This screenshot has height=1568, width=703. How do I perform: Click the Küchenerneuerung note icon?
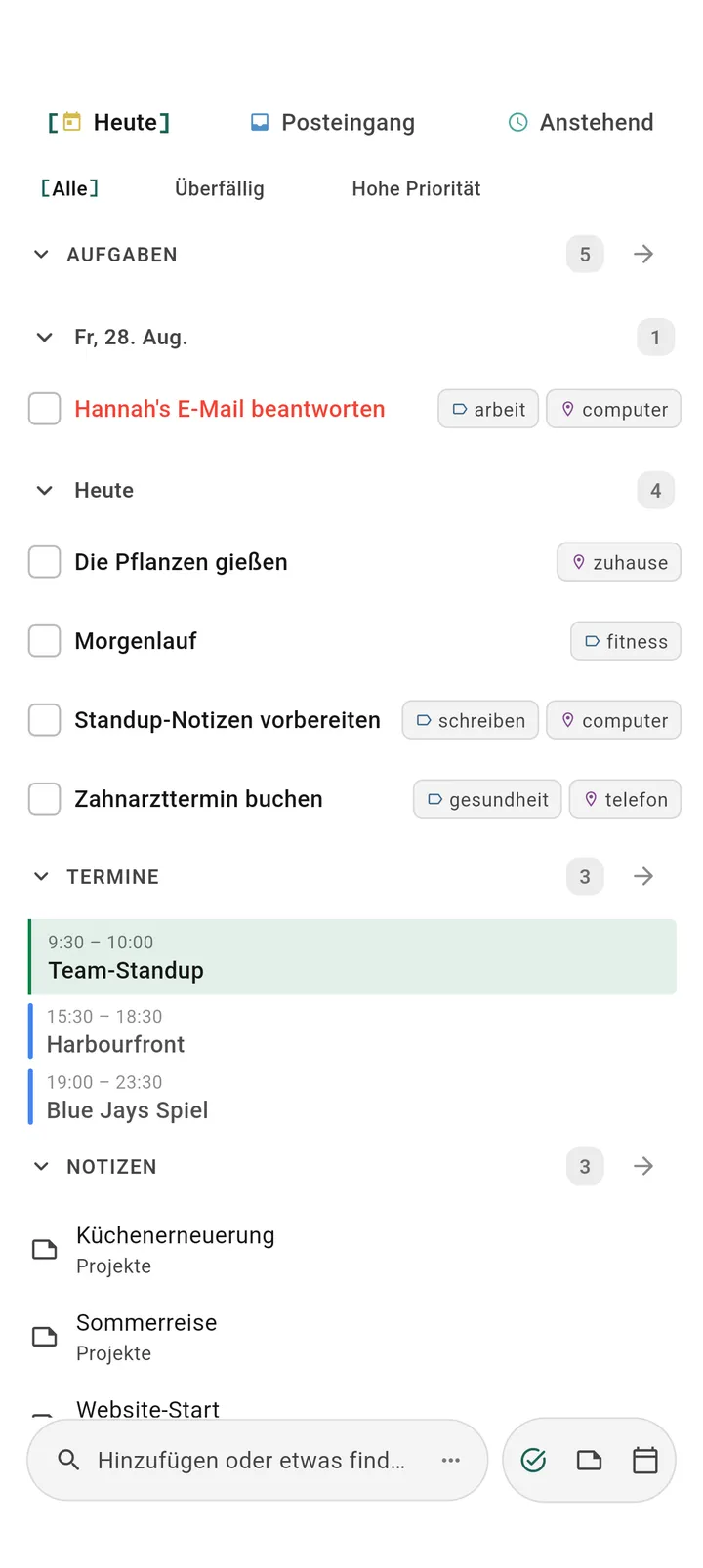[x=45, y=1250]
